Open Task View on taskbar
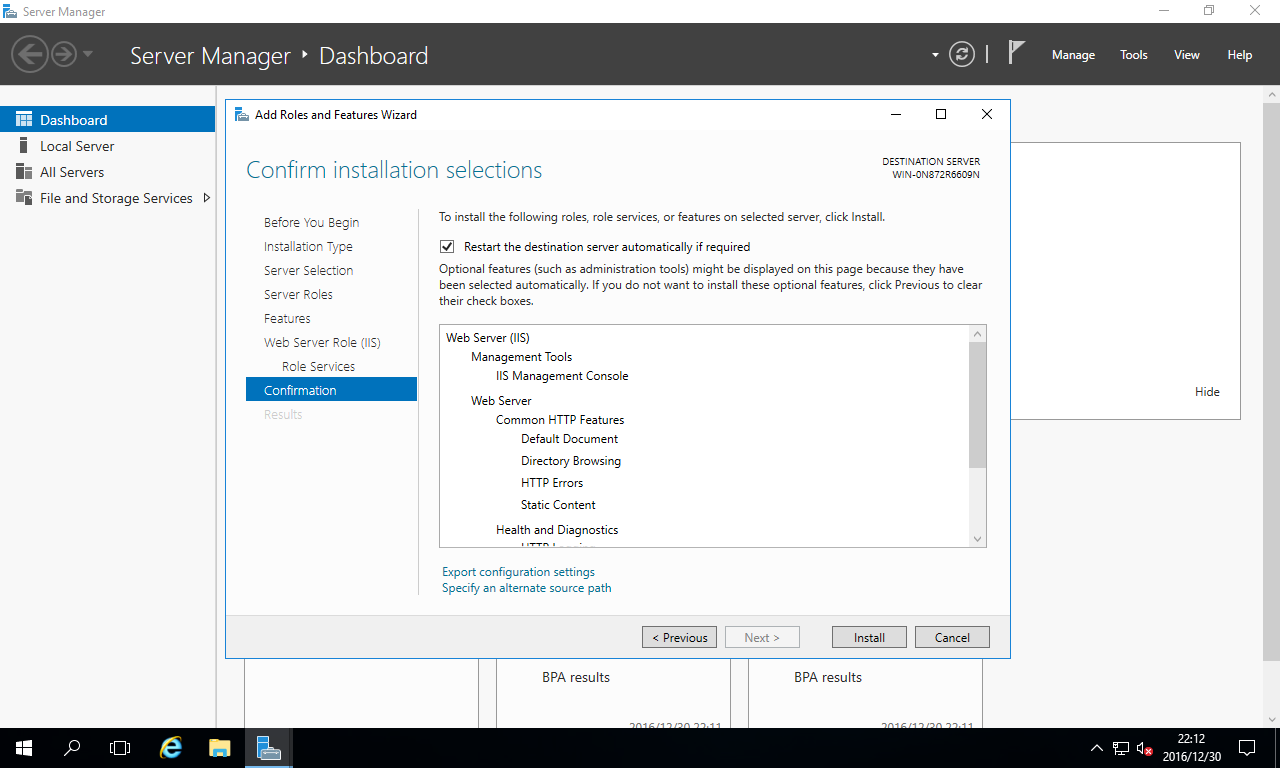 click(120, 748)
